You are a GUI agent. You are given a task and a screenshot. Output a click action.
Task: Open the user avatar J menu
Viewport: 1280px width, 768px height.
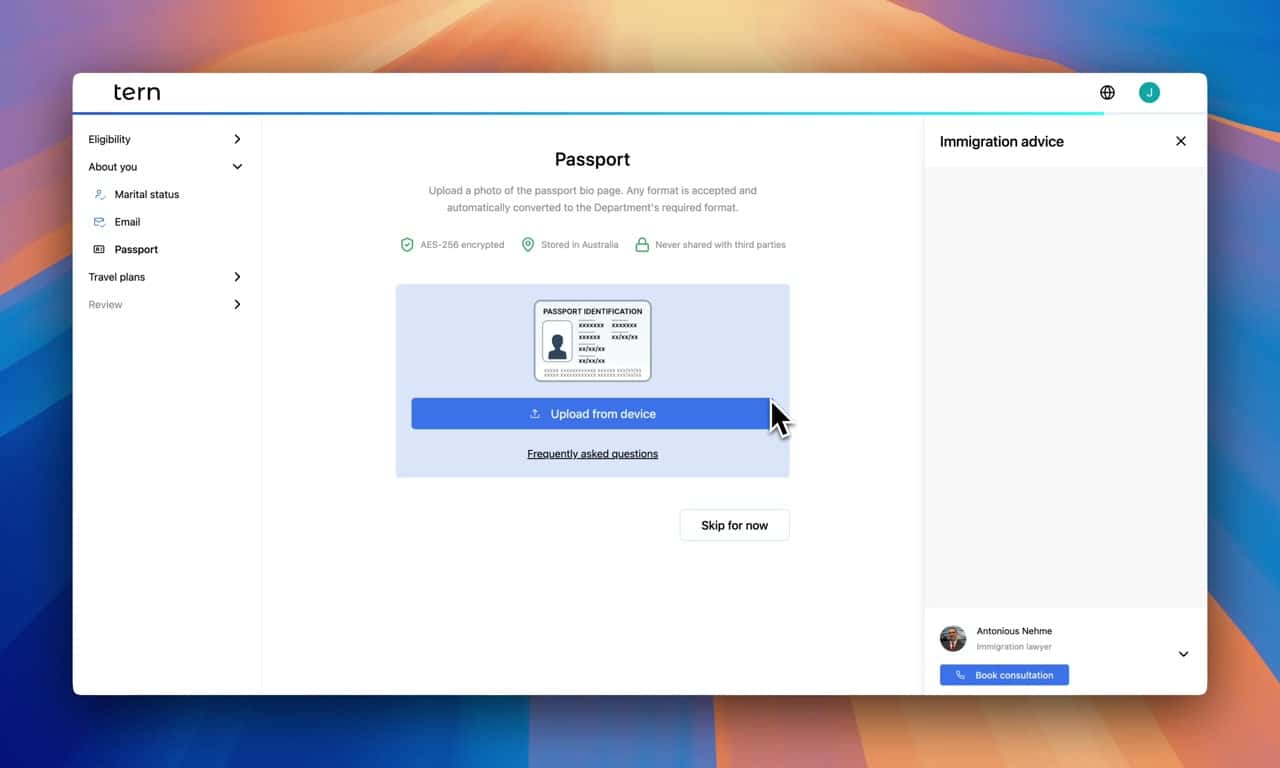(x=1149, y=93)
